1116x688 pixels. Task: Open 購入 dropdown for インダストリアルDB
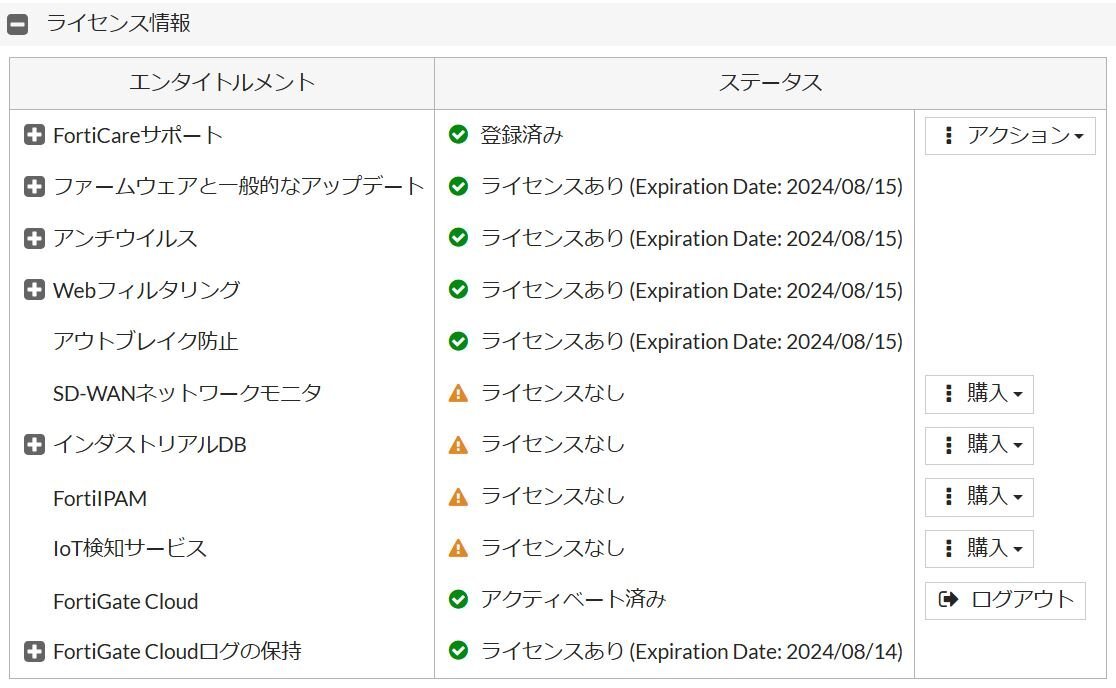(978, 445)
